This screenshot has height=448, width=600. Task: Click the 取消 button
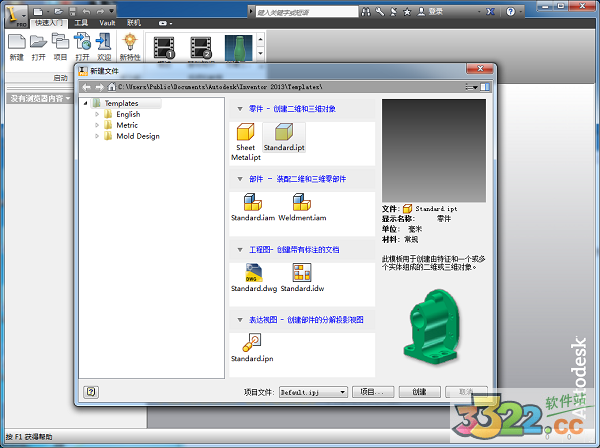point(466,392)
